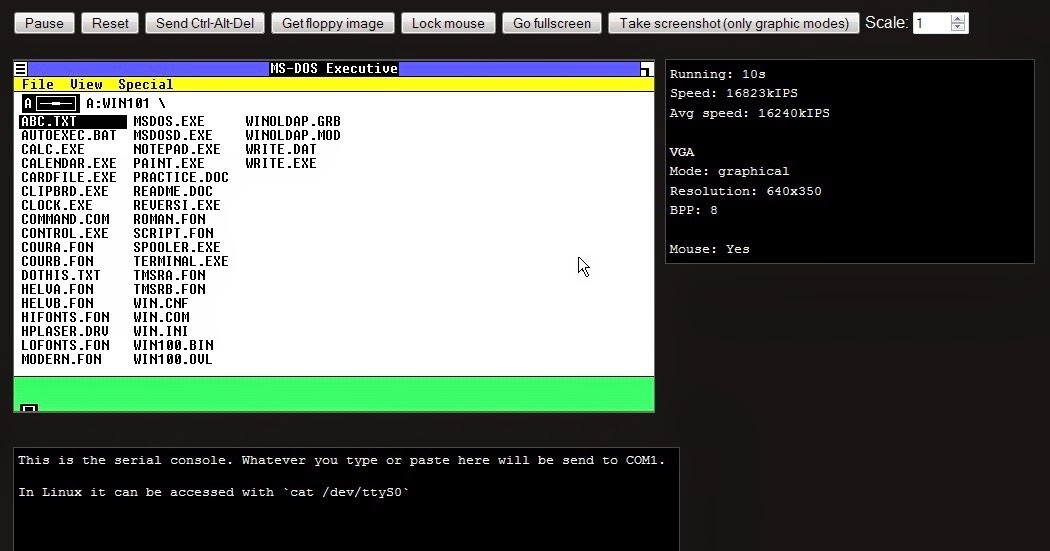
Task: Open the MS-DOS Executive system menu icon
Action: pos(21,68)
